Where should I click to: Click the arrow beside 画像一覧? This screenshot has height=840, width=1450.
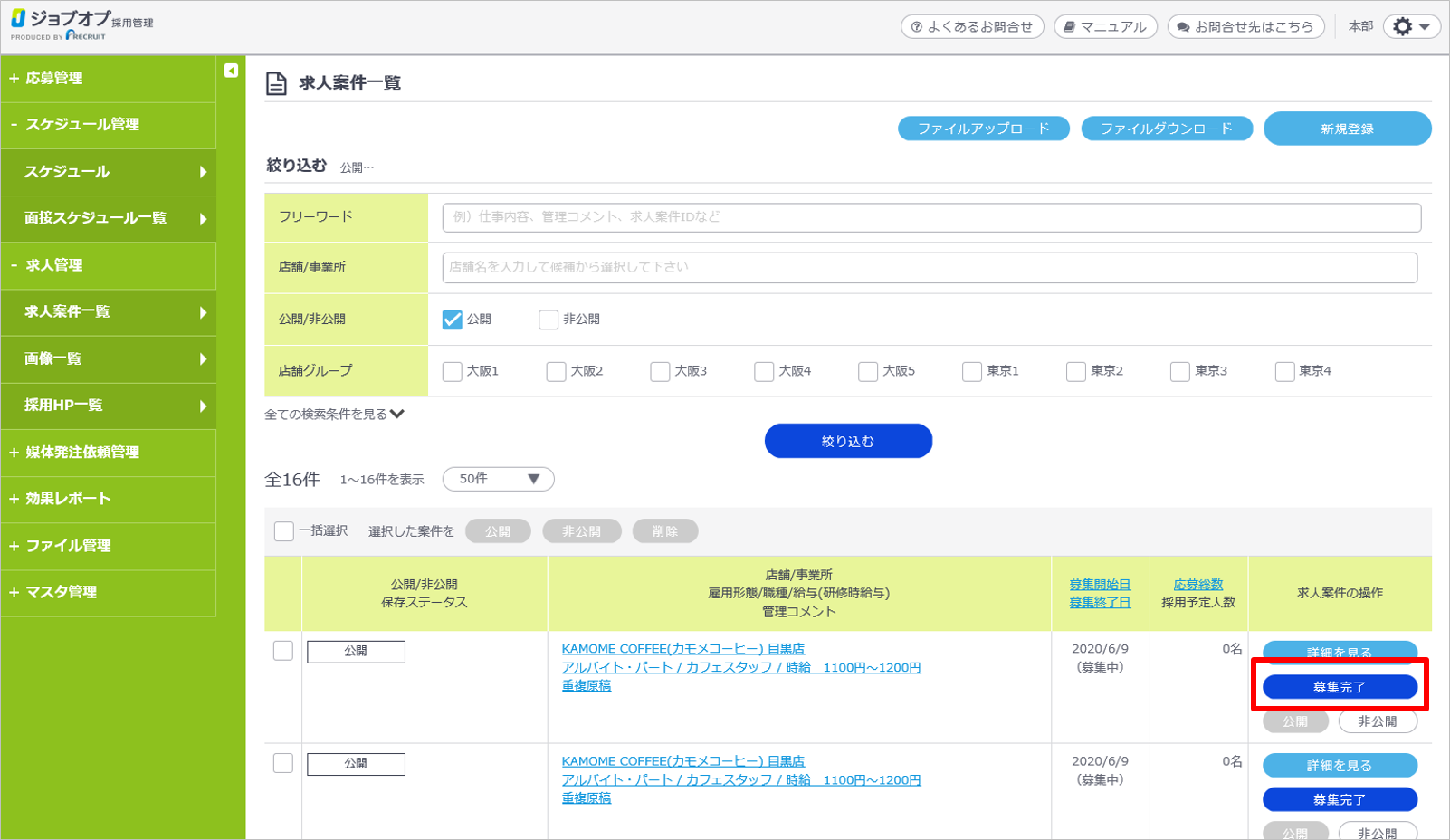coord(203,359)
